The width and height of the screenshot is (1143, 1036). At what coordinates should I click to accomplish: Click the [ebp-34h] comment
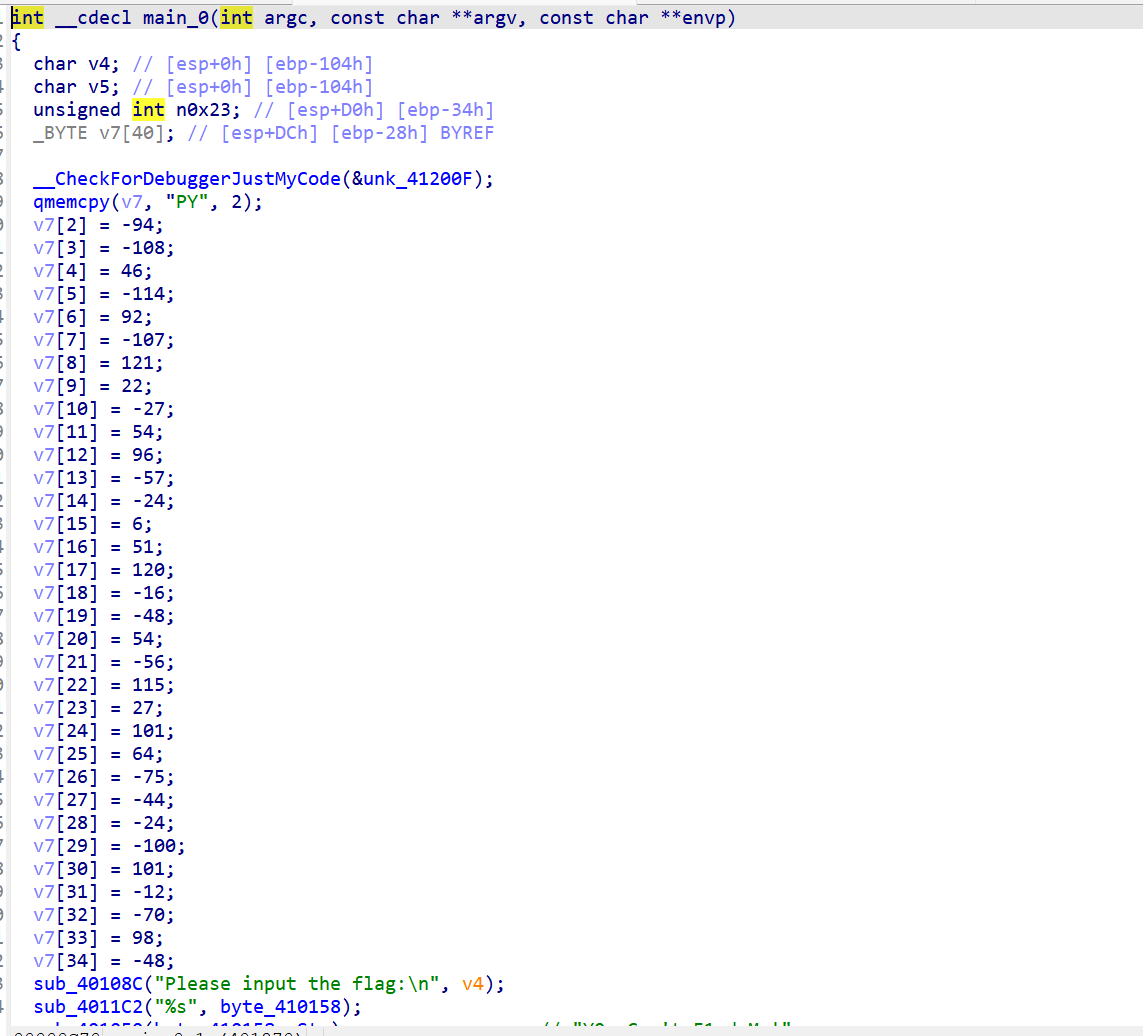tap(445, 110)
